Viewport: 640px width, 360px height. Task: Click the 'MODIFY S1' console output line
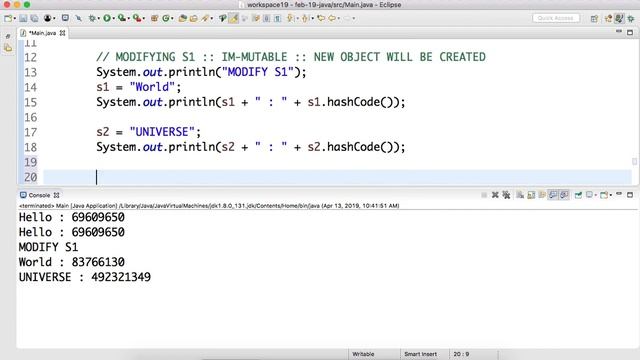[x=48, y=247]
